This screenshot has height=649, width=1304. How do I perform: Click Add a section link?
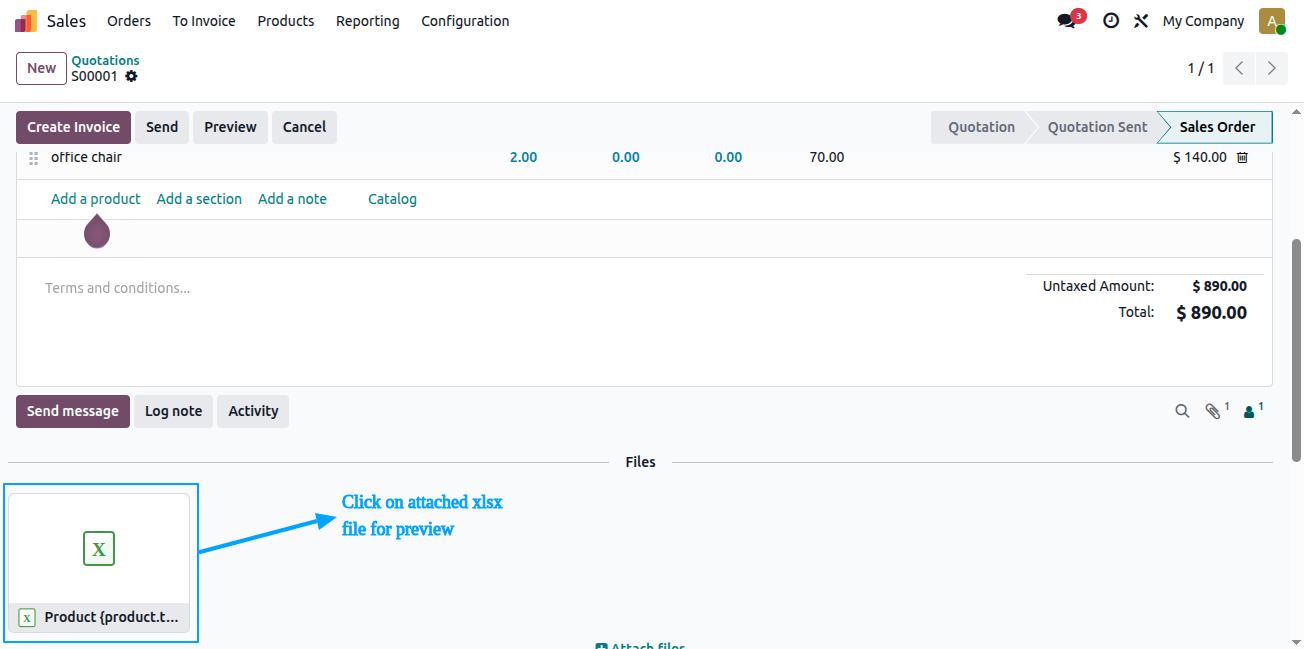point(199,199)
